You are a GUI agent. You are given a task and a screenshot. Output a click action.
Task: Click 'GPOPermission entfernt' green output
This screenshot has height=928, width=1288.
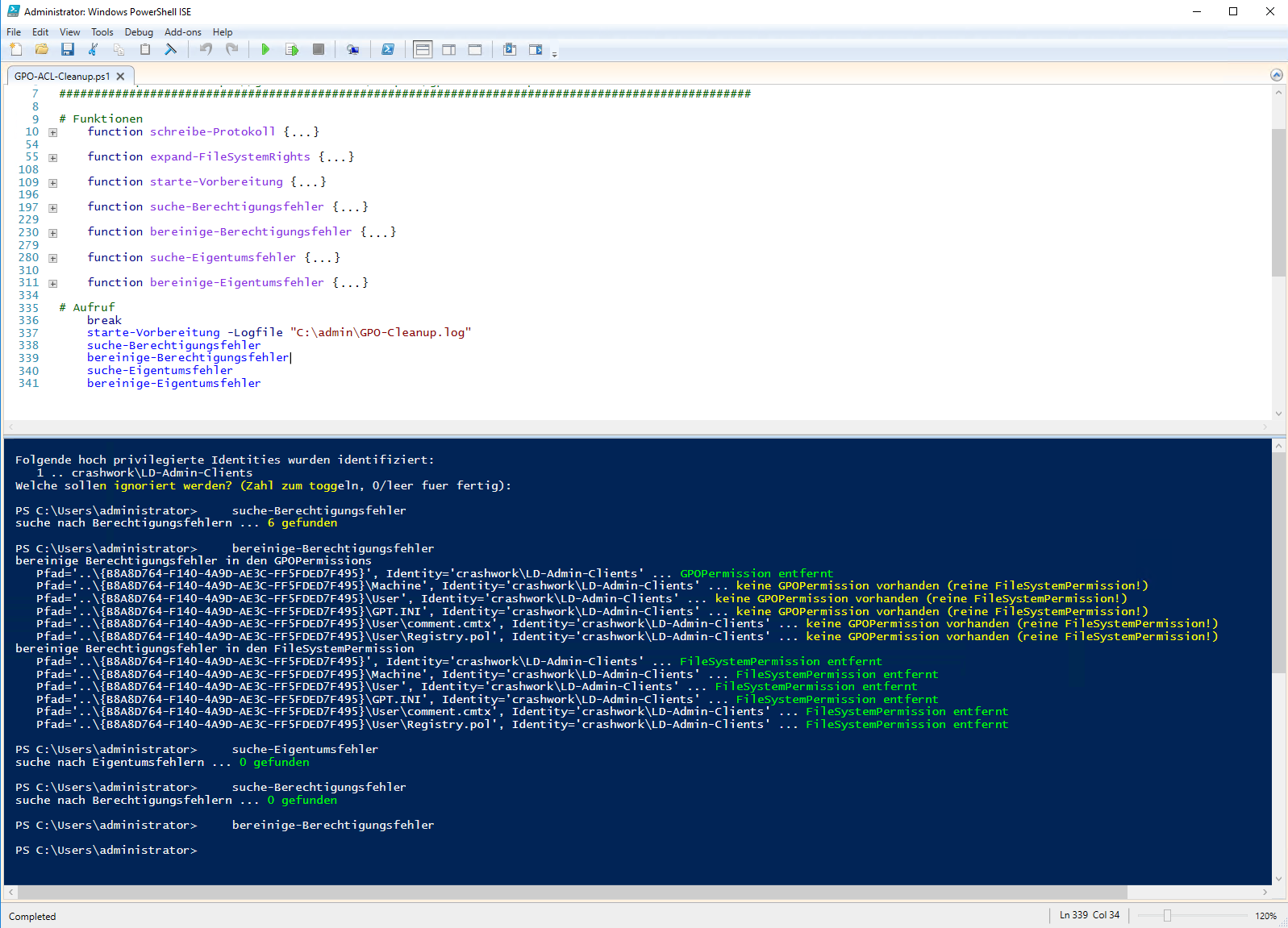click(x=757, y=573)
